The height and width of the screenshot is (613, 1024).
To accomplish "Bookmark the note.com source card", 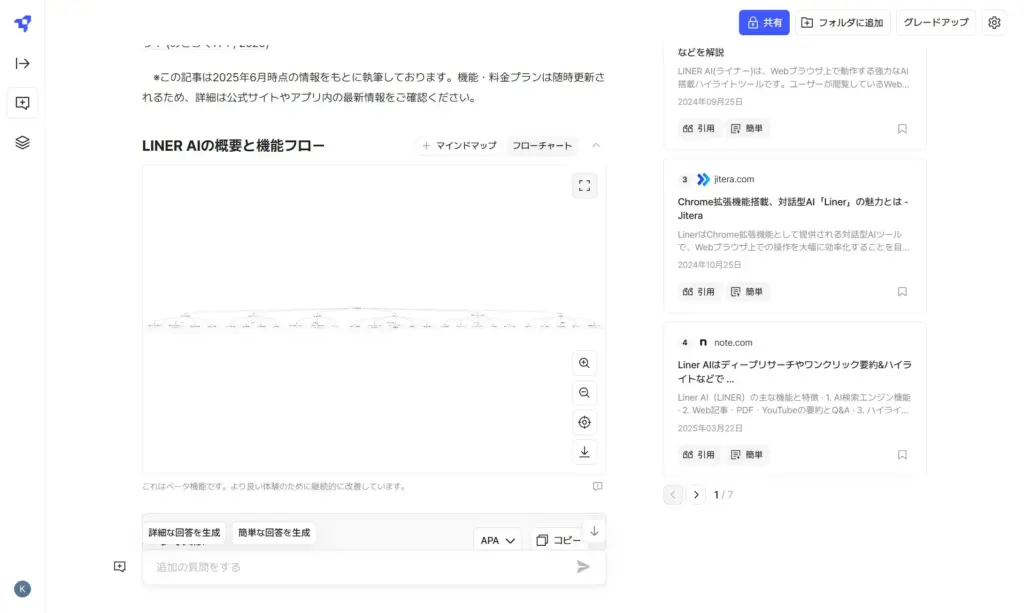I will pyautogui.click(x=902, y=454).
